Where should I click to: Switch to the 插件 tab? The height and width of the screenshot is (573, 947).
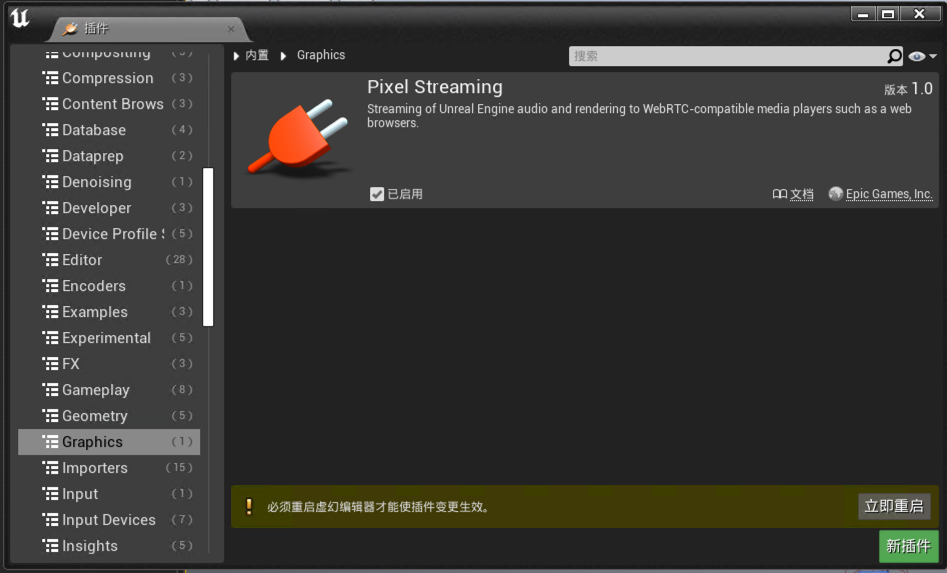point(148,28)
